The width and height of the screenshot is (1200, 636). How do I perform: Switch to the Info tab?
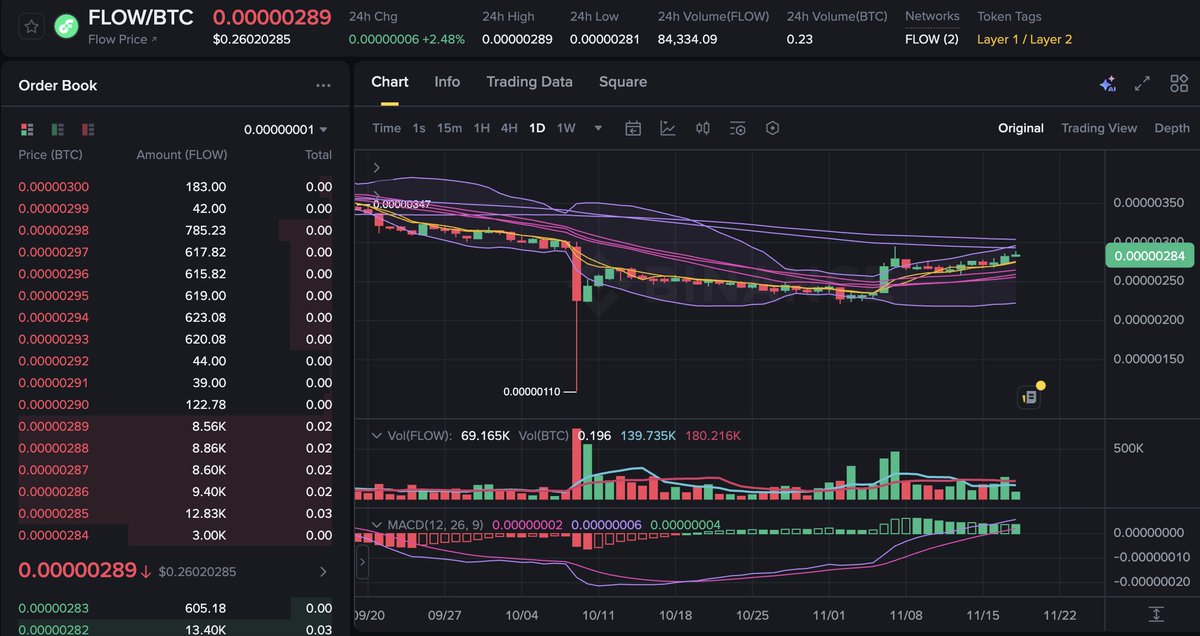coord(447,82)
